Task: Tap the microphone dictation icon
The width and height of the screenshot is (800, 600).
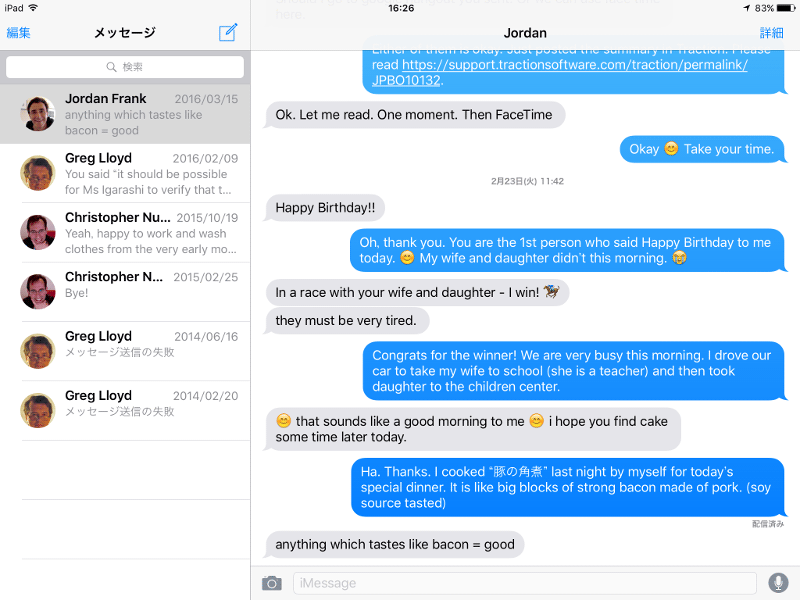Action: pyautogui.click(x=779, y=583)
